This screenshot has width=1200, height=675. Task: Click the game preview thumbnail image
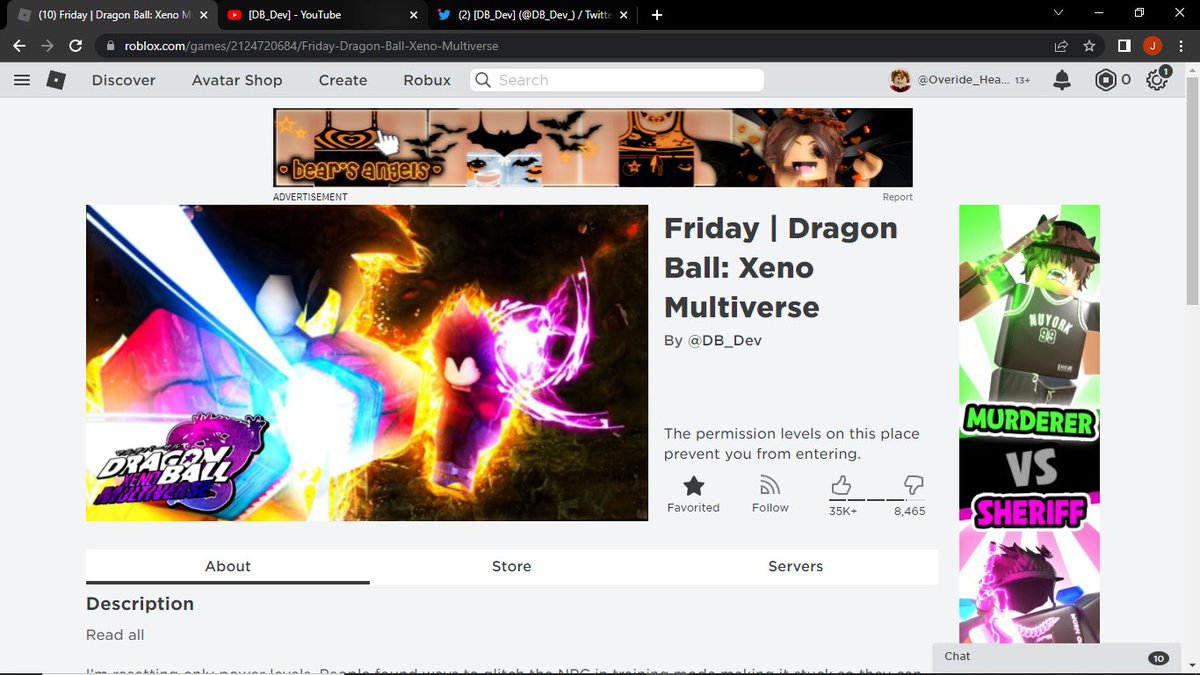(x=367, y=363)
